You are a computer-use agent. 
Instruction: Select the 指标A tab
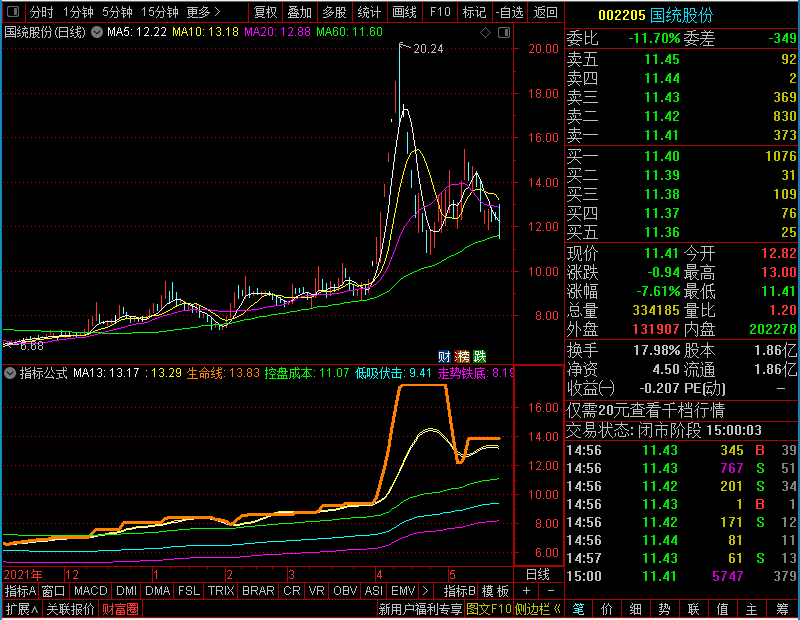20,591
